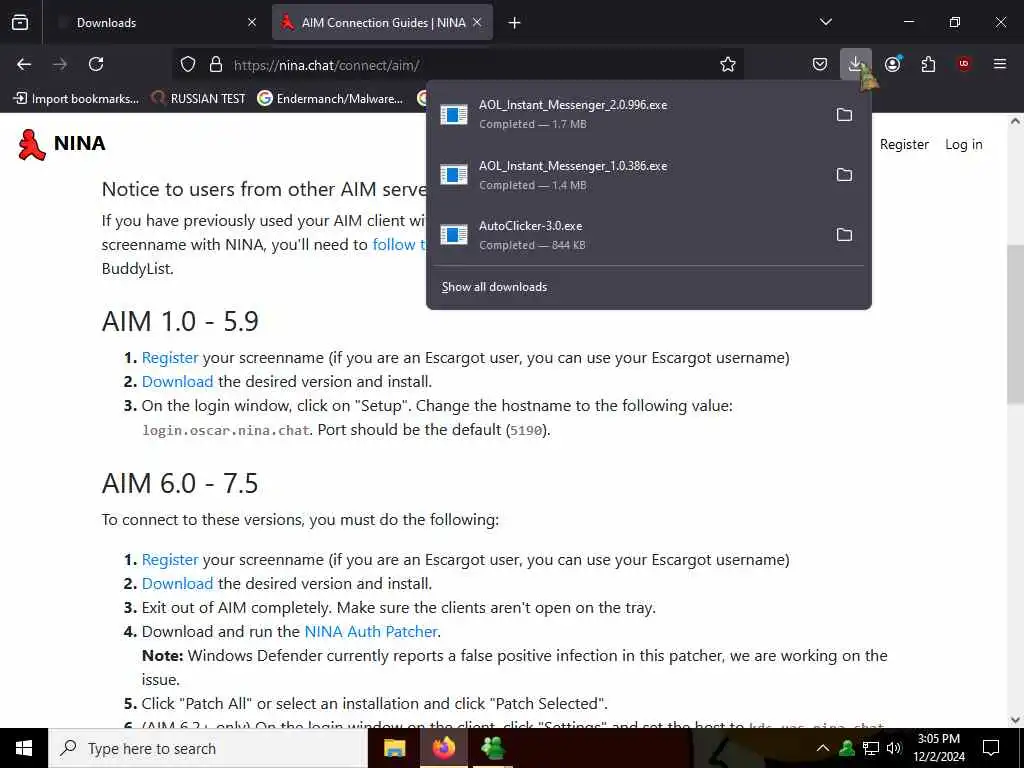Open the Windows Start menu

tap(24, 748)
